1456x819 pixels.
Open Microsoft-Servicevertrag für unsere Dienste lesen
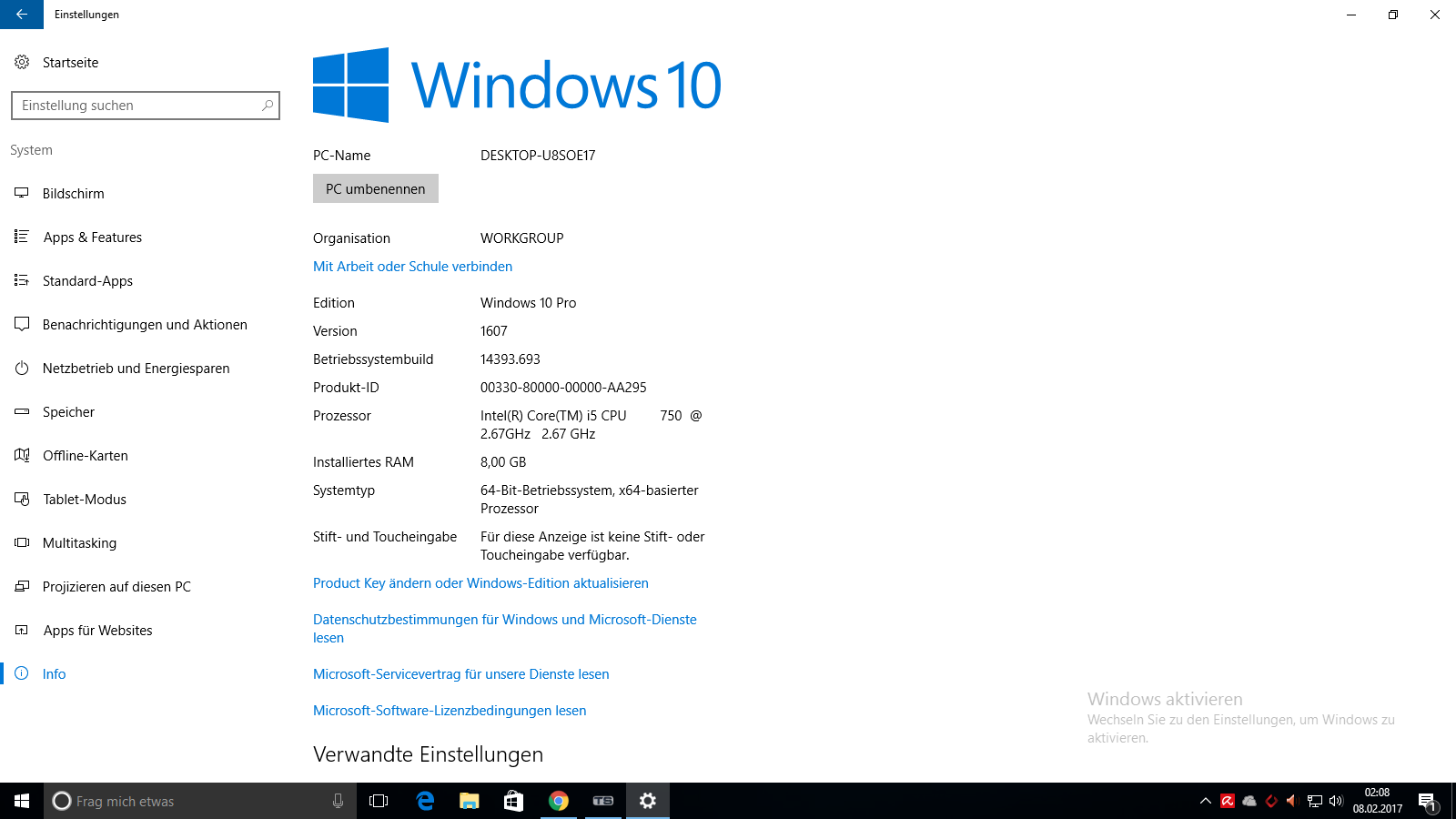(x=461, y=674)
